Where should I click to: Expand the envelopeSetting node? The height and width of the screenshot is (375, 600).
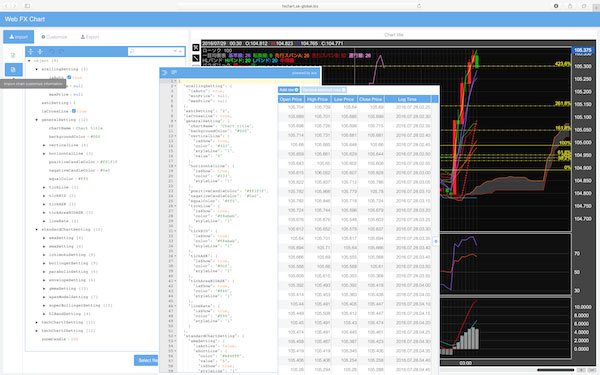click(x=44, y=280)
